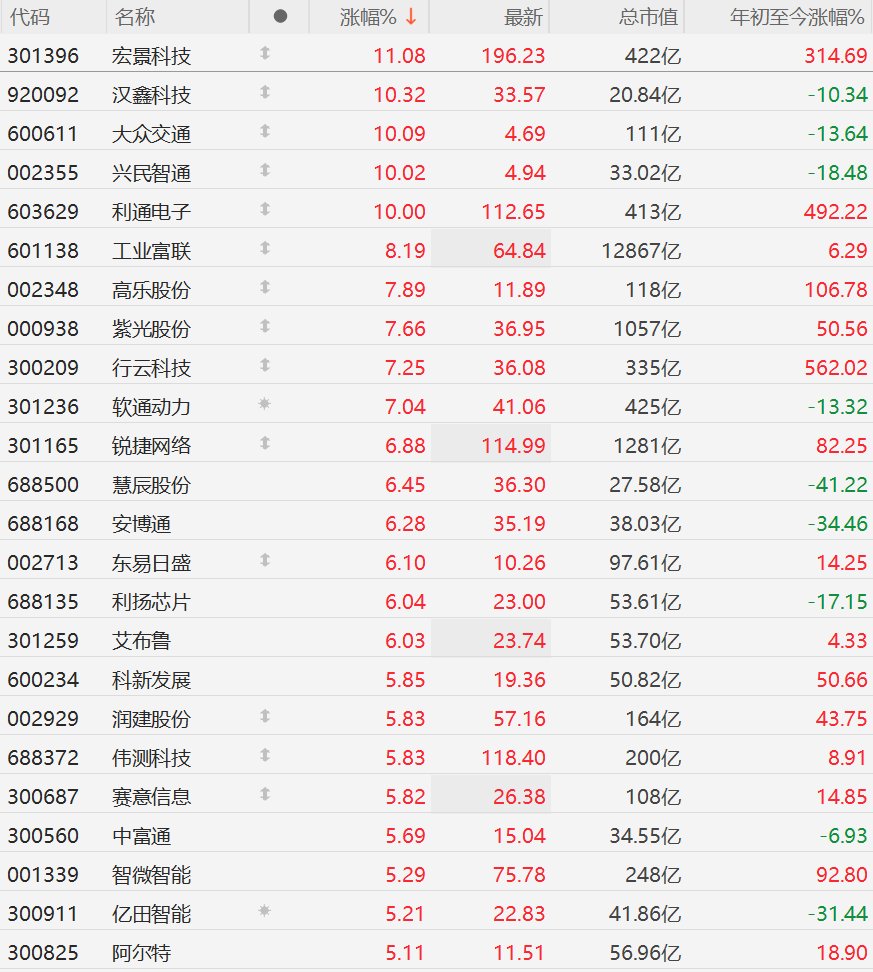Click the burst icon in the 软通动力 row
The image size is (873, 972).
coord(265,404)
